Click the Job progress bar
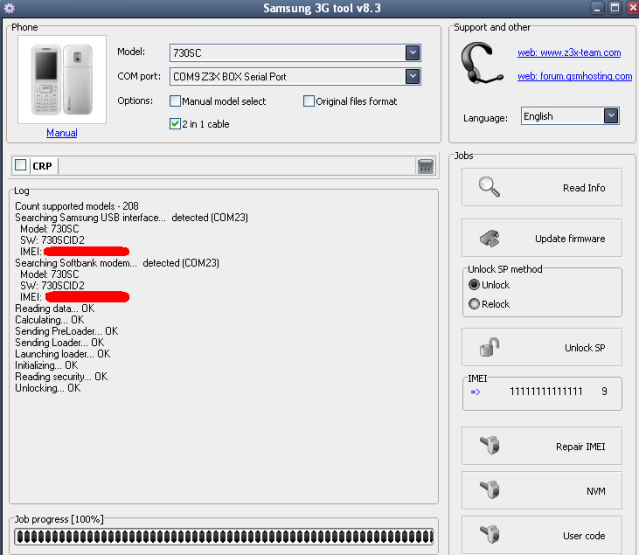 click(x=224, y=537)
